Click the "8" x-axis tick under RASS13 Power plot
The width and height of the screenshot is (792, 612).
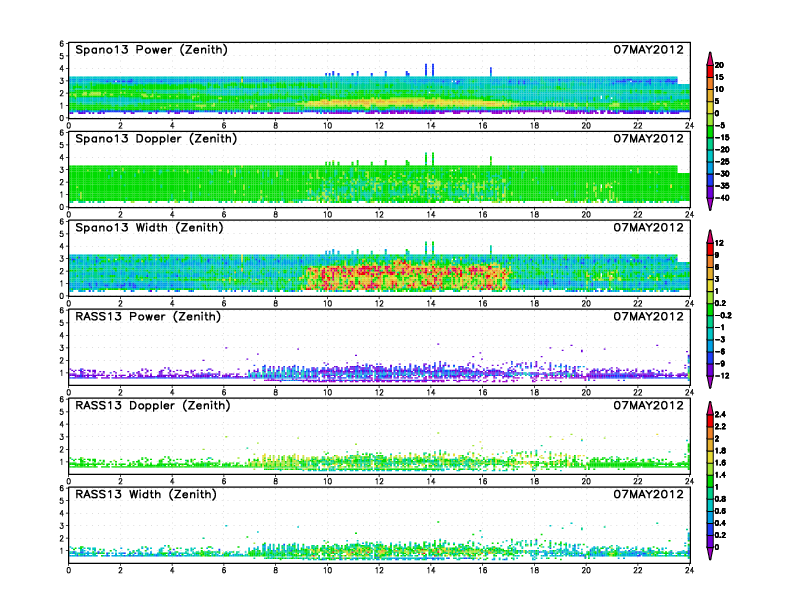coord(276,392)
